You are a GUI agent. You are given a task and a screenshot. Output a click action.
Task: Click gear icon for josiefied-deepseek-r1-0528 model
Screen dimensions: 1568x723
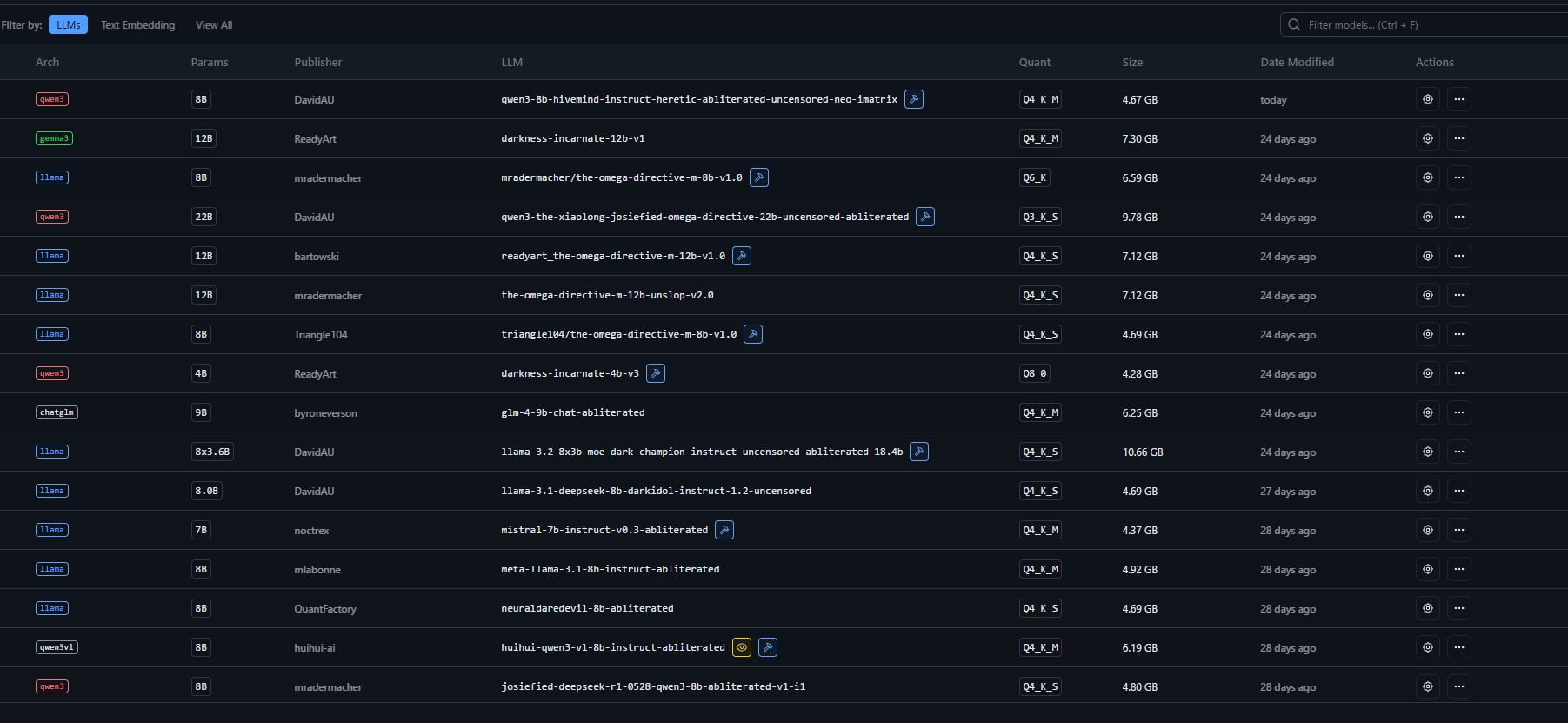coord(1427,686)
